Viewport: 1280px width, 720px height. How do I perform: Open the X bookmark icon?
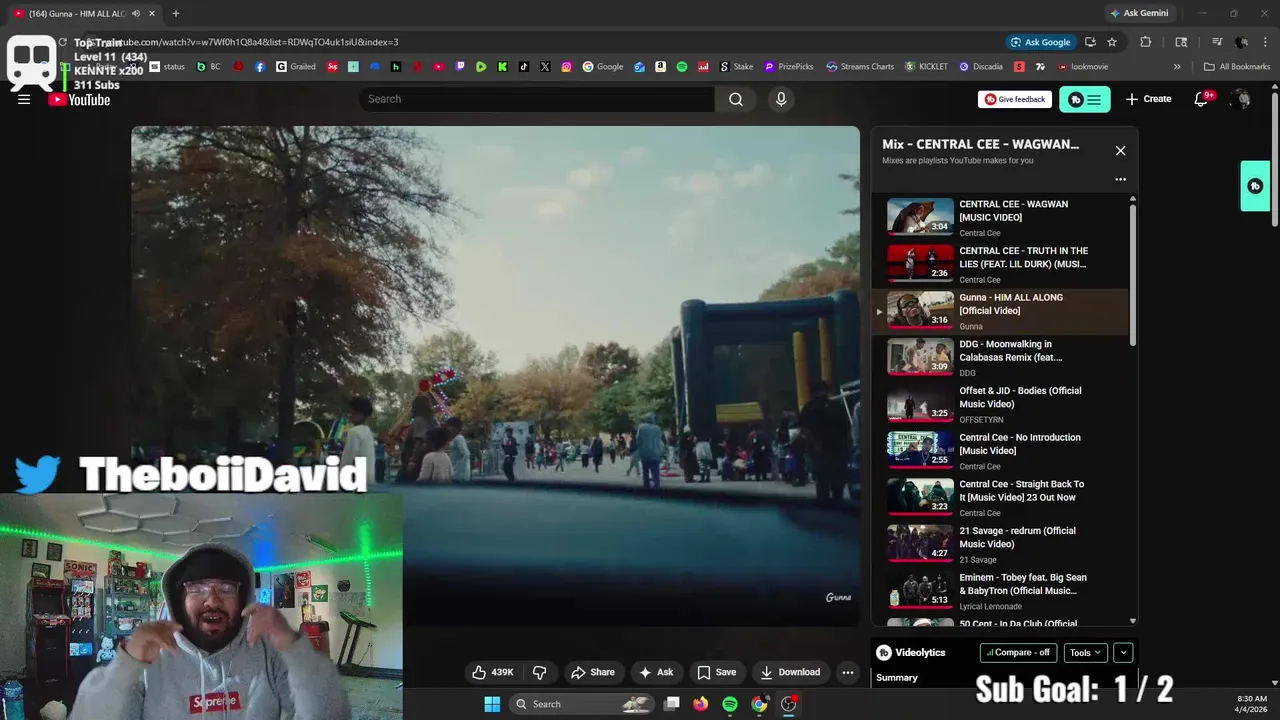click(x=545, y=67)
